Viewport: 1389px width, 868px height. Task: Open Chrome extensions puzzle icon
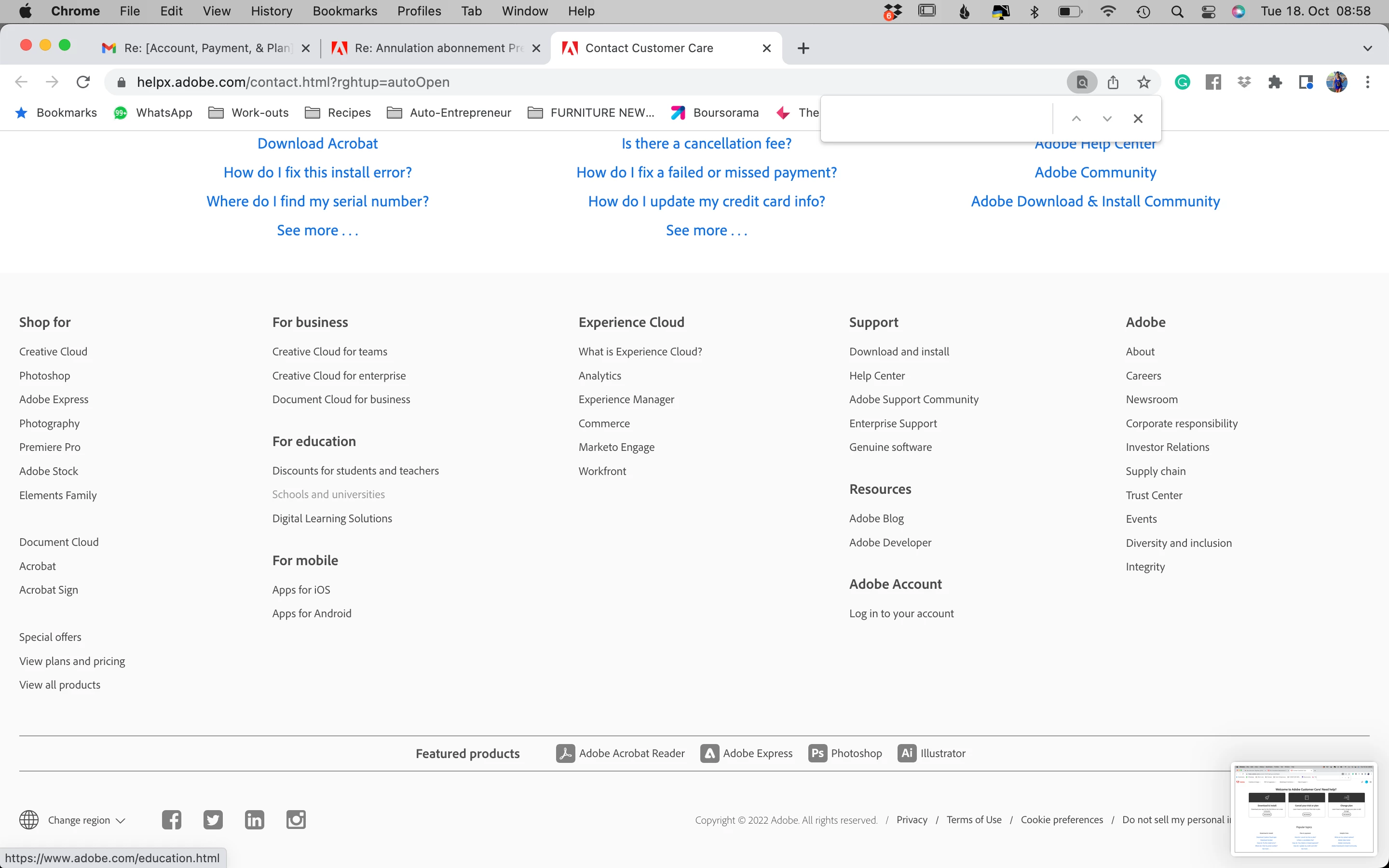[1275, 82]
